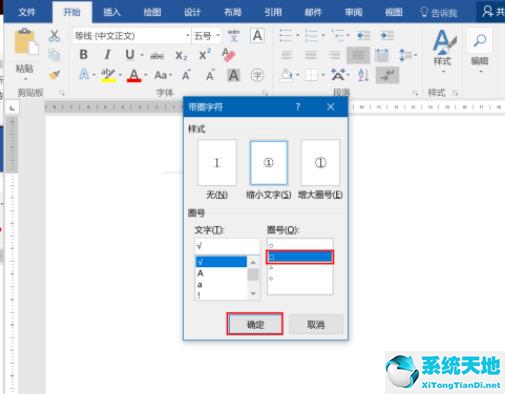Image resolution: width=505 pixels, height=394 pixels.
Task: Expand the font color arrow
Action: (x=145, y=75)
